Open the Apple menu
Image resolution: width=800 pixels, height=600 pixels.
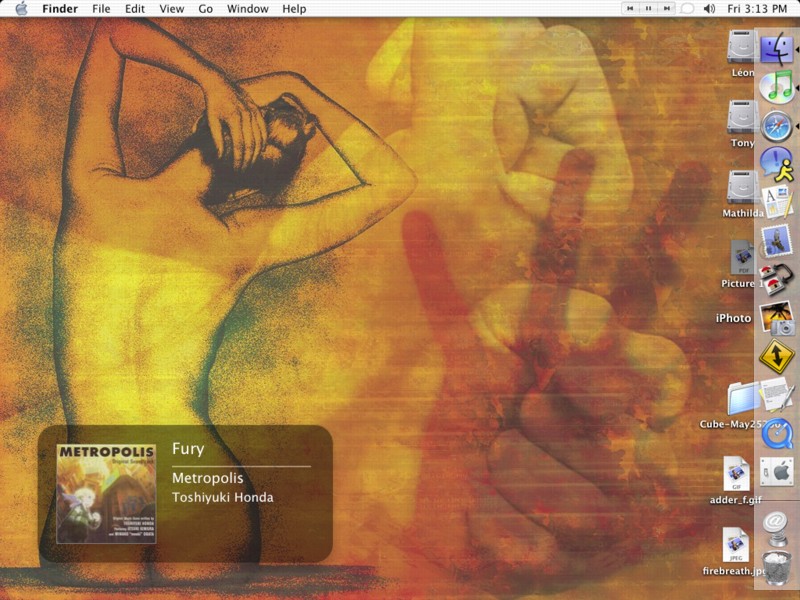(21, 8)
